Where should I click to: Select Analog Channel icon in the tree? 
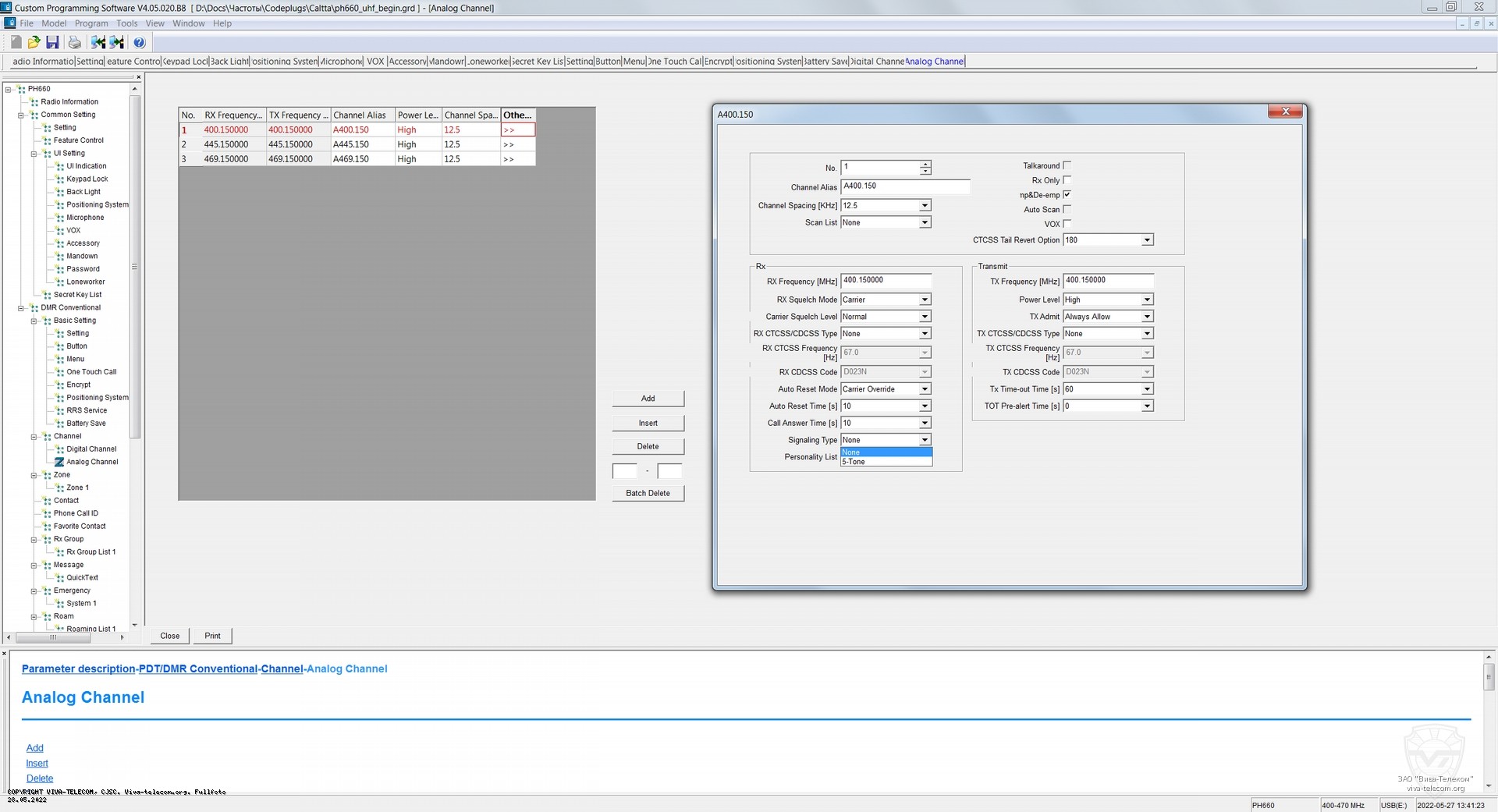click(x=59, y=462)
